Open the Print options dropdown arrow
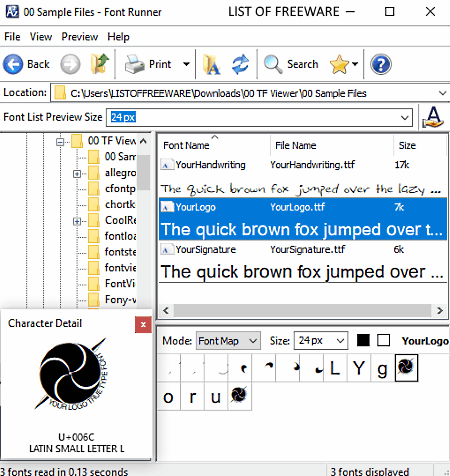This screenshot has height=476, width=450. click(x=186, y=64)
